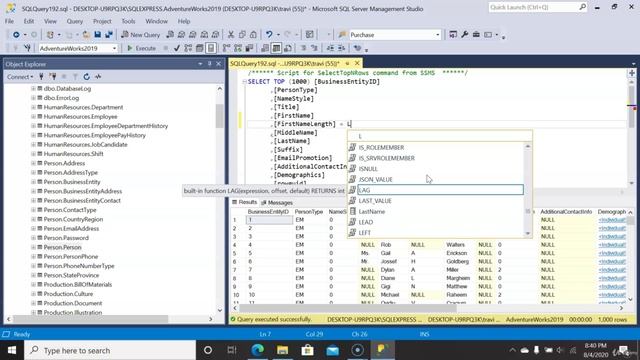Screen dimensions: 640x360
Task: Click the Undo arrow icon
Action: [269, 35]
